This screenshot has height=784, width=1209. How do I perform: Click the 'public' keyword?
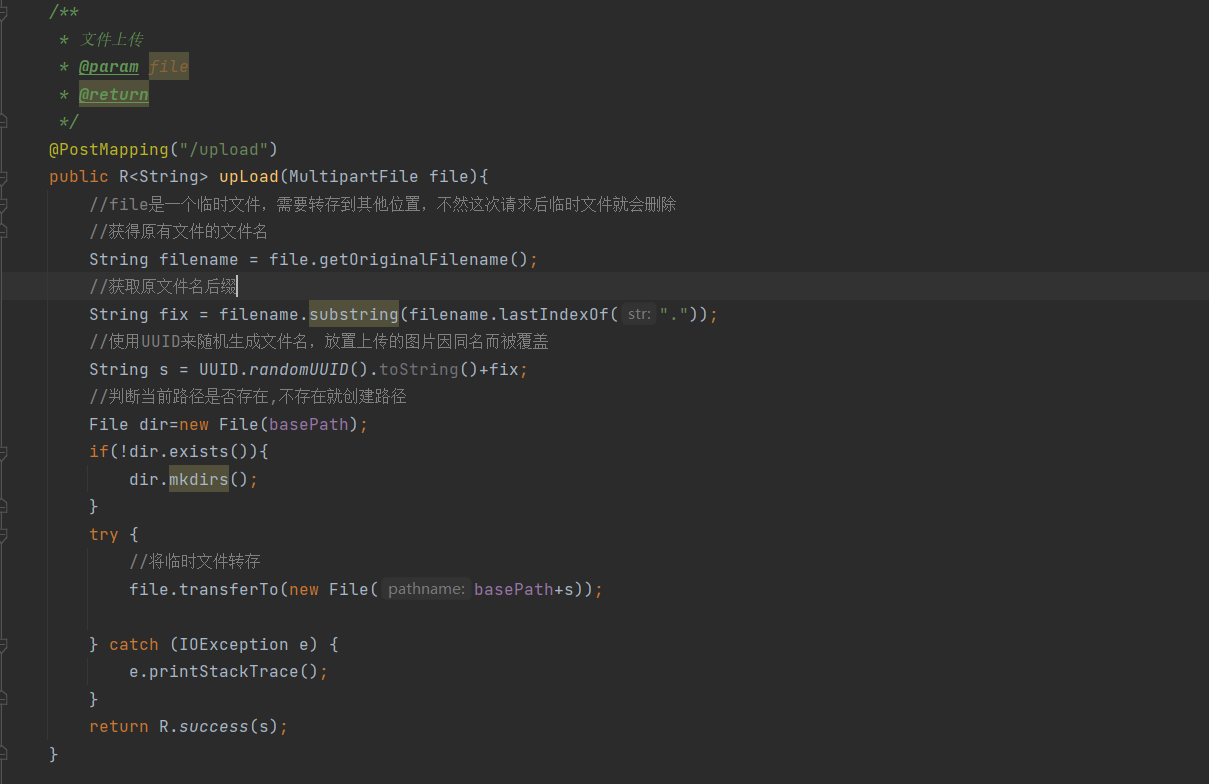point(79,177)
